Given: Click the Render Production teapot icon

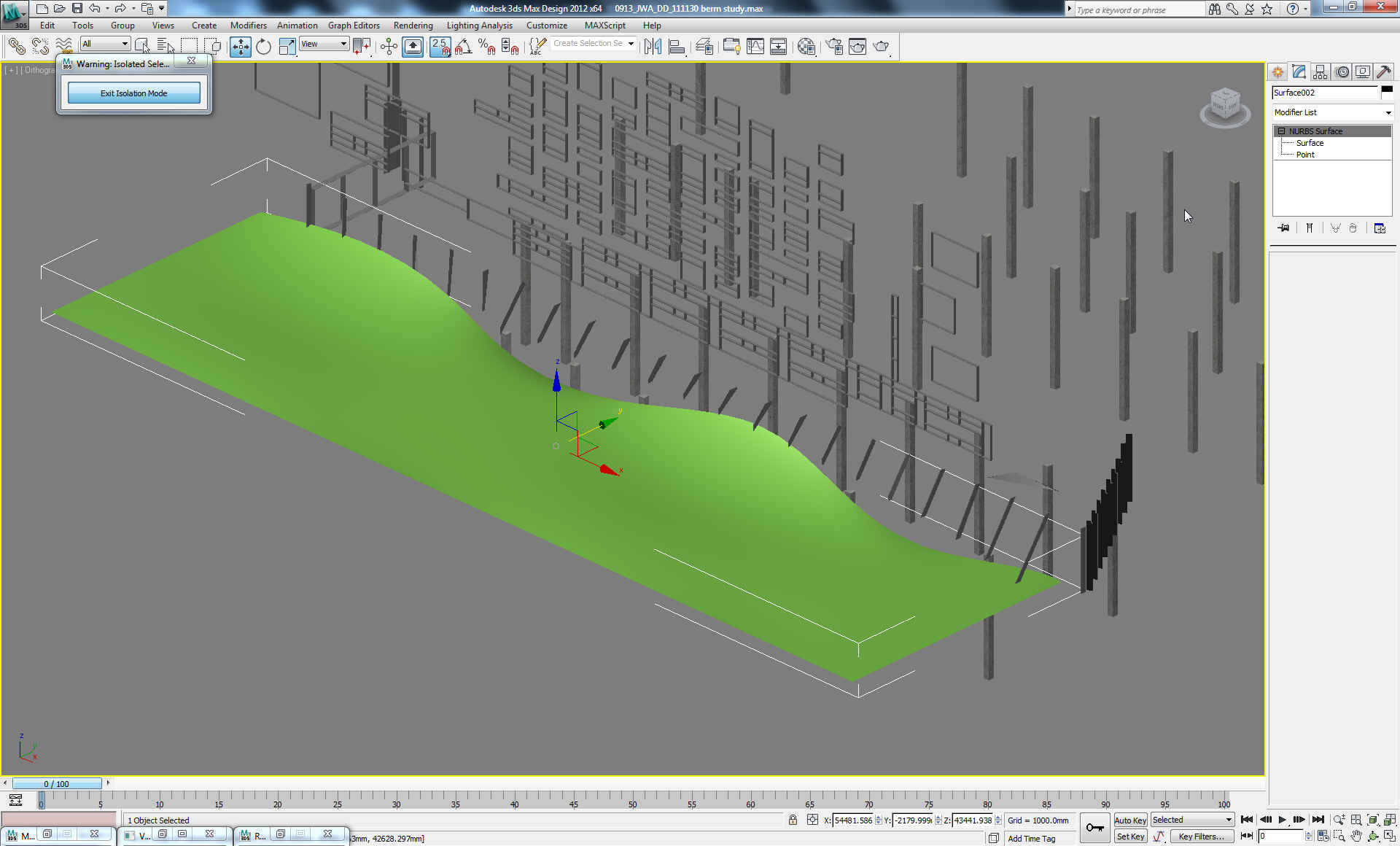Looking at the screenshot, I should coord(882,47).
